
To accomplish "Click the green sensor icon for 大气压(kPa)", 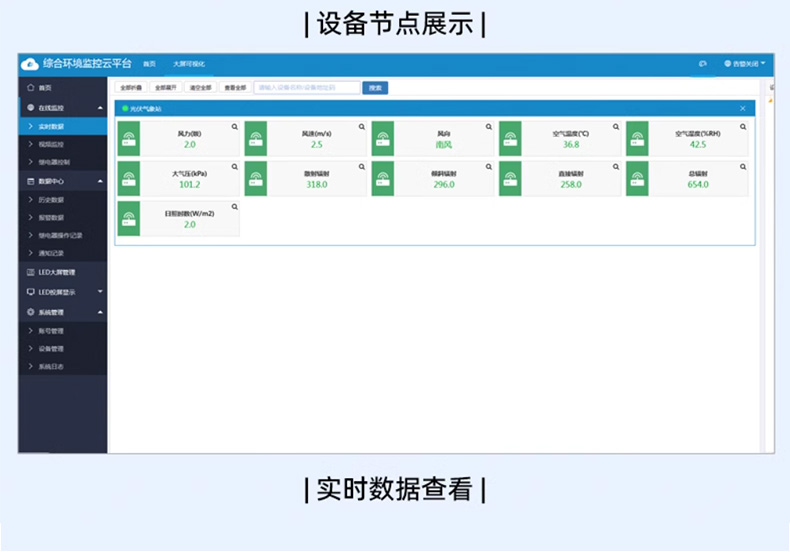I will [129, 179].
